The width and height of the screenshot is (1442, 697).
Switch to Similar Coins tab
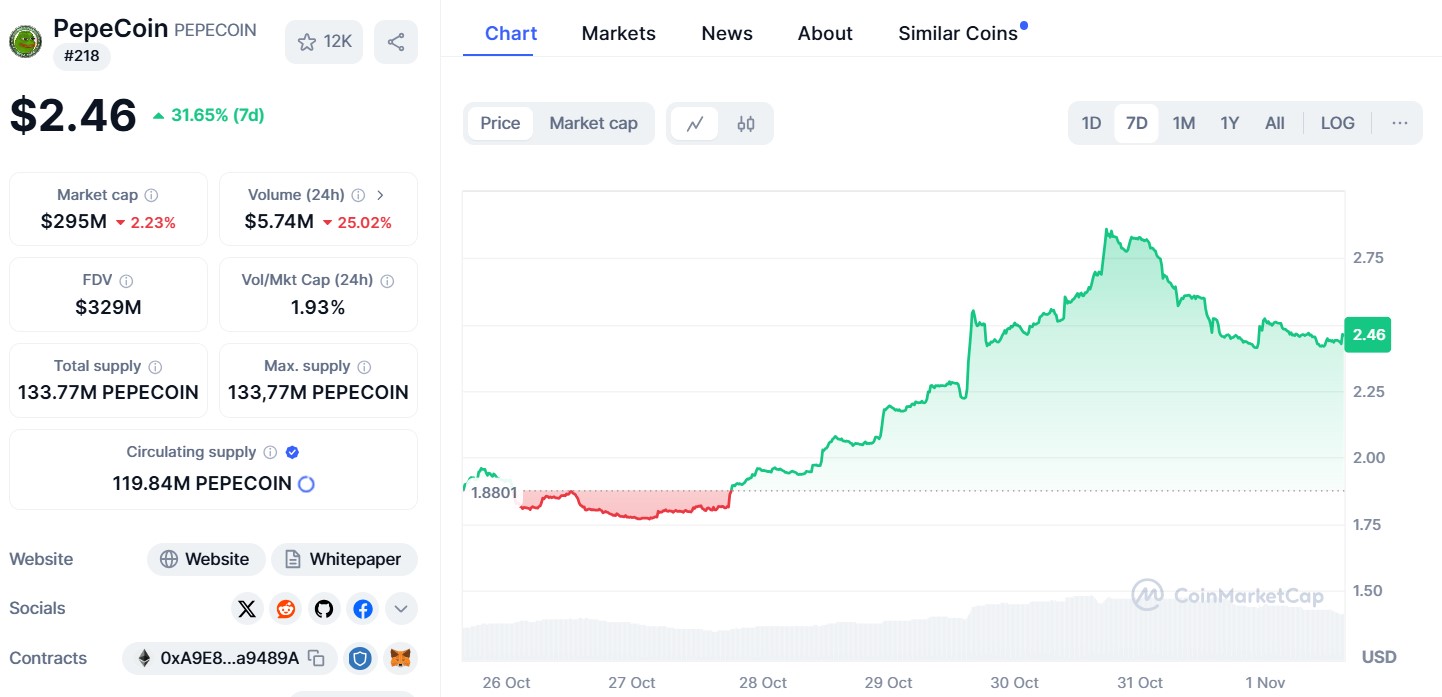click(x=958, y=33)
